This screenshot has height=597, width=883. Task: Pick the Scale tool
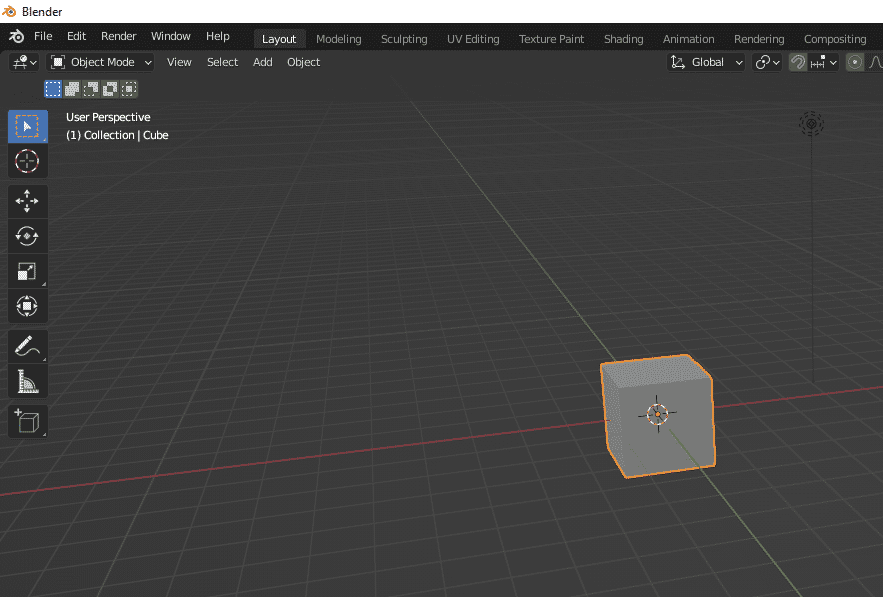(x=27, y=271)
